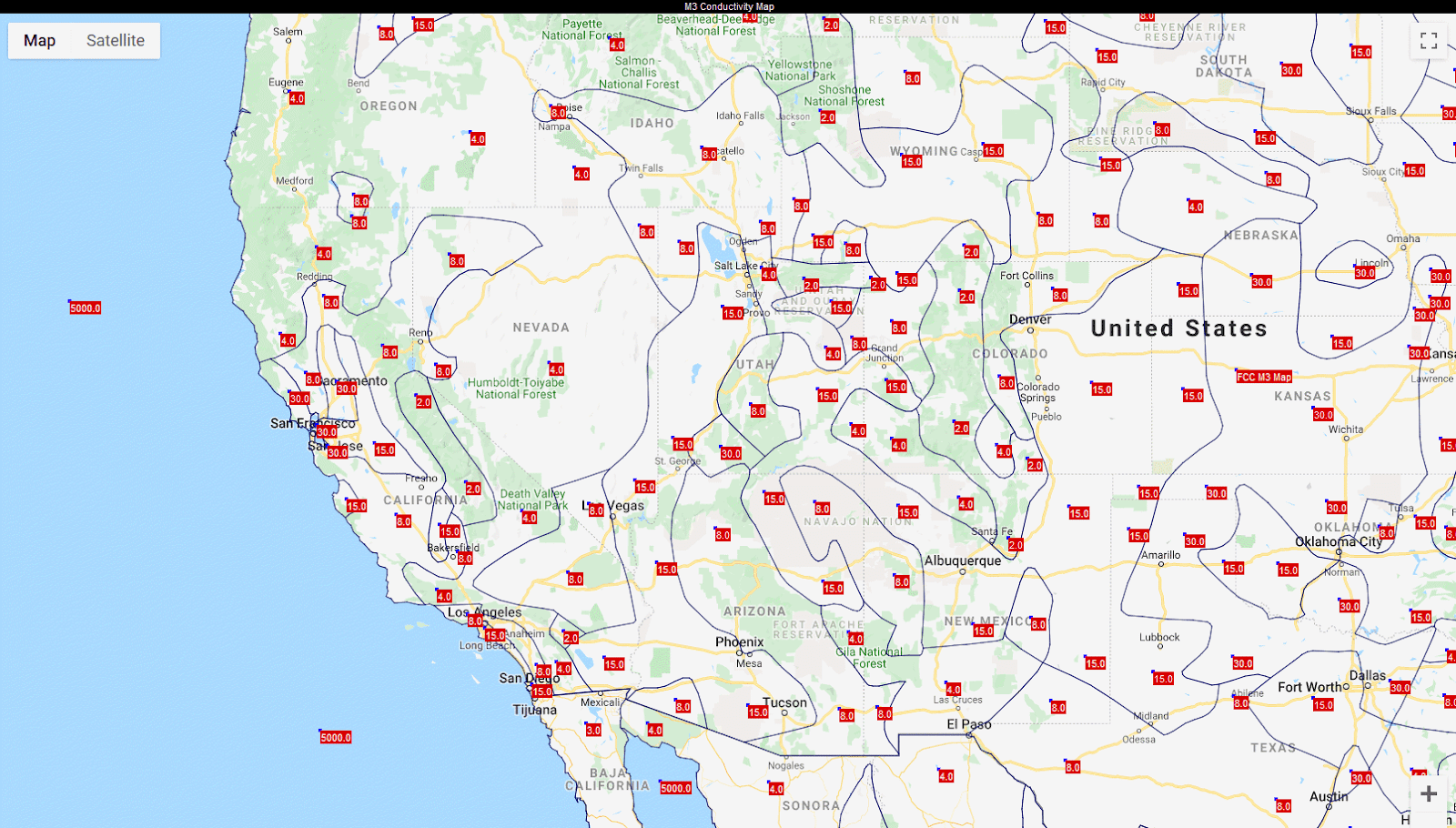Switch to the Satellite map view
The height and width of the screenshot is (828, 1456).
click(115, 40)
